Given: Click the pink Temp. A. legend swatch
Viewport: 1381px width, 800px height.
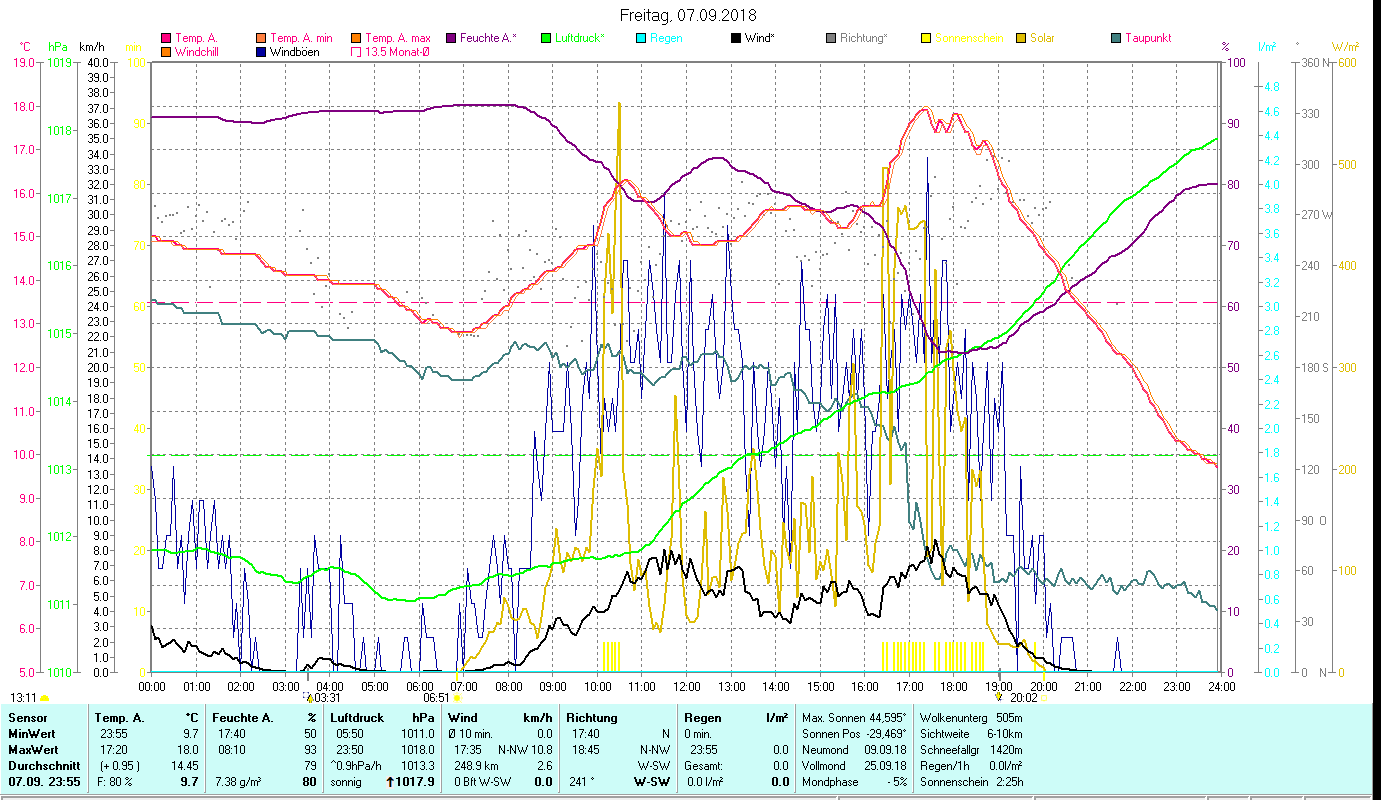Looking at the screenshot, I should pos(166,38).
